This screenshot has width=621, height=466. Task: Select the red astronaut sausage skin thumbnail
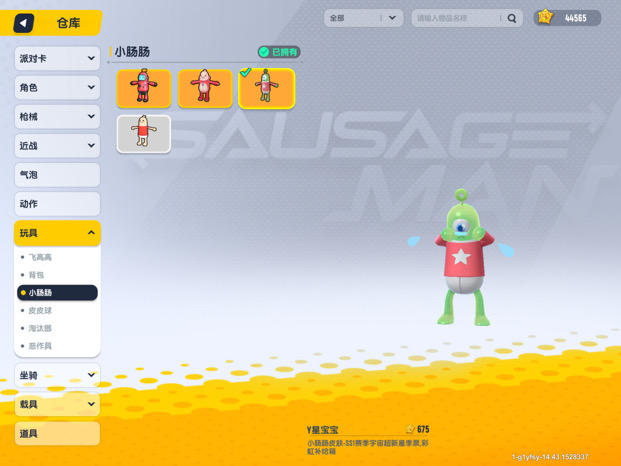144,88
